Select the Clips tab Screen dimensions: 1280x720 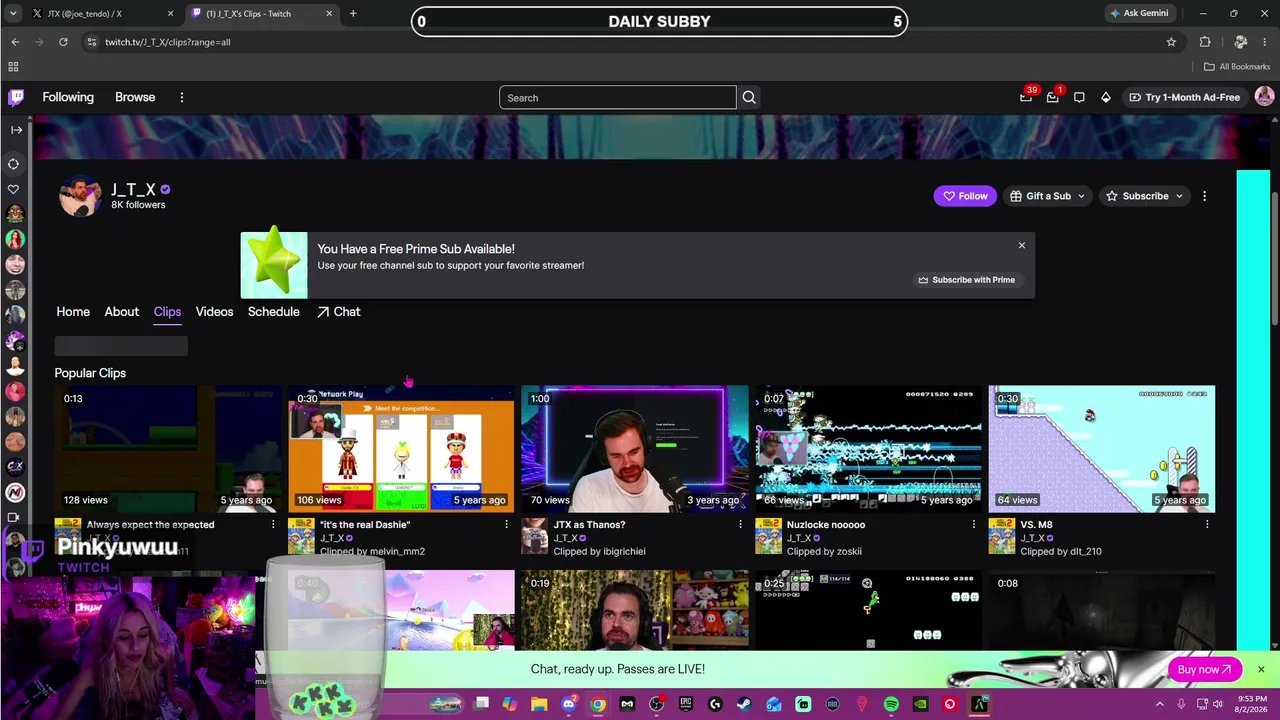click(167, 312)
